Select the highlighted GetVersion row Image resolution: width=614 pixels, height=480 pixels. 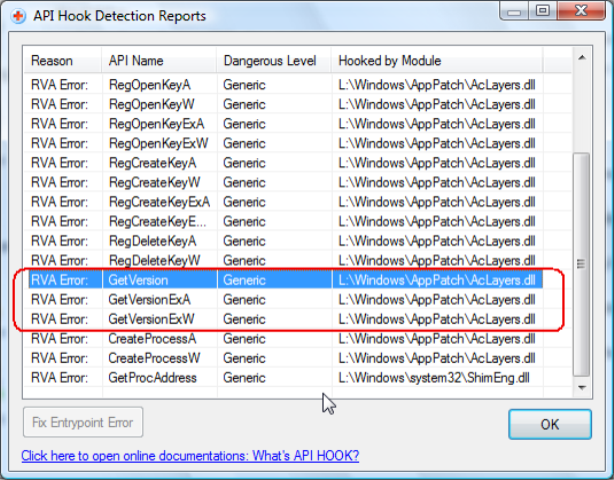coord(284,280)
